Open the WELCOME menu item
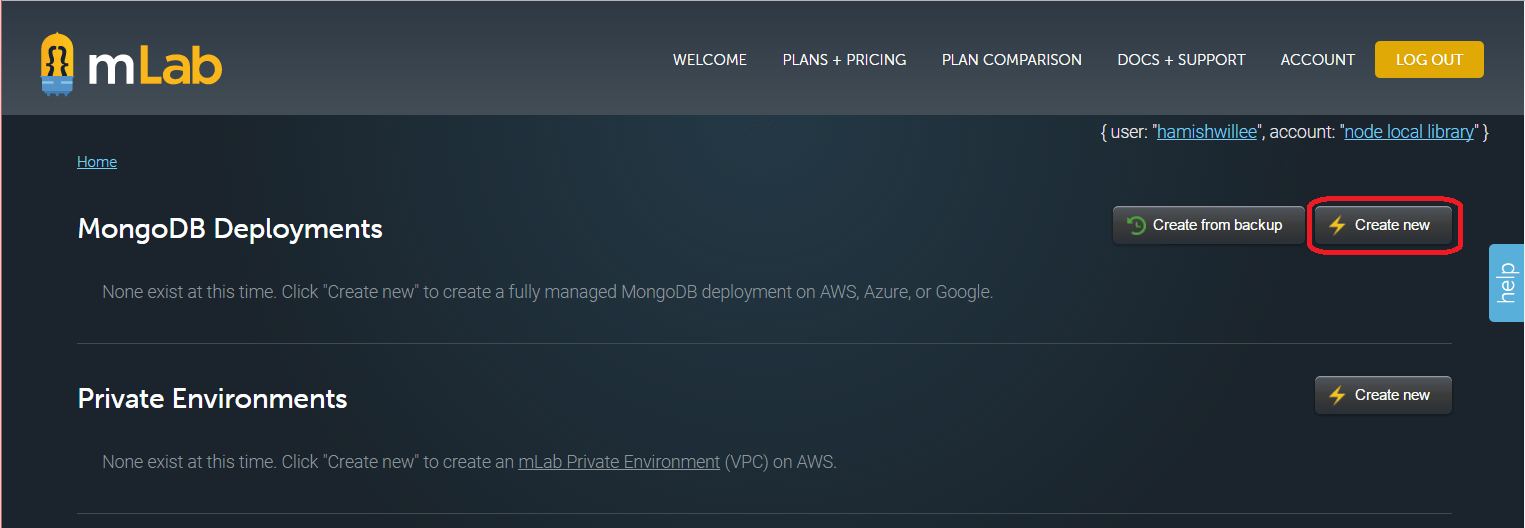 (709, 60)
